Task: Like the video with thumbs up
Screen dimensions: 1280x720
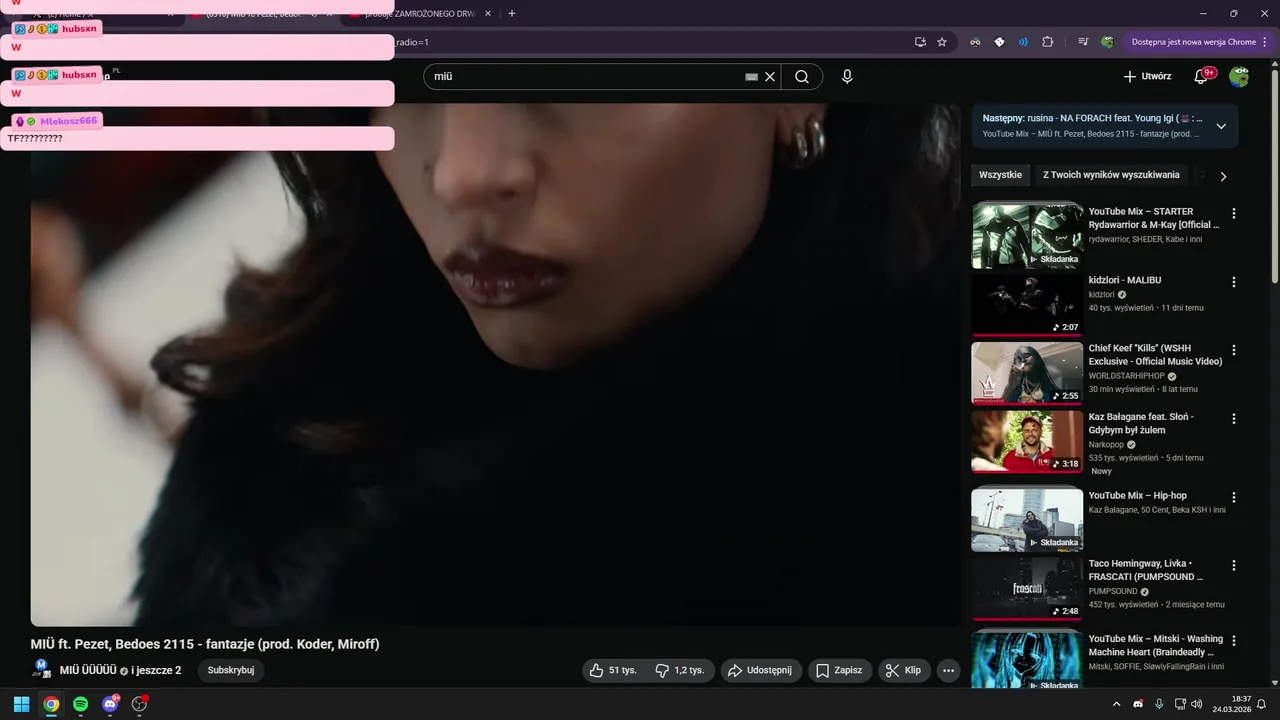Action: click(613, 670)
